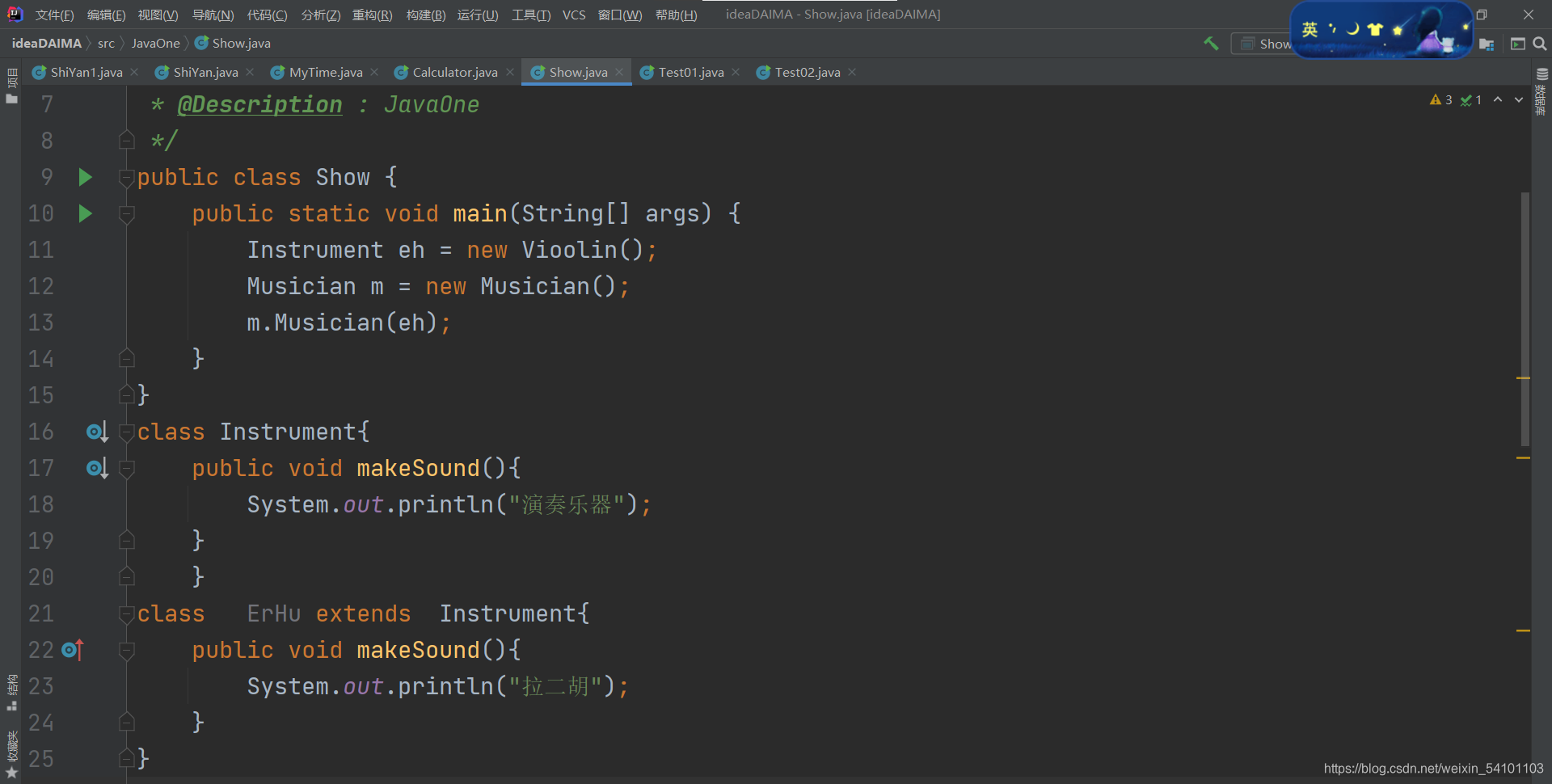This screenshot has width=1552, height=784.
Task: Click JavaOne in the breadcrumb bar
Action: coord(155,44)
